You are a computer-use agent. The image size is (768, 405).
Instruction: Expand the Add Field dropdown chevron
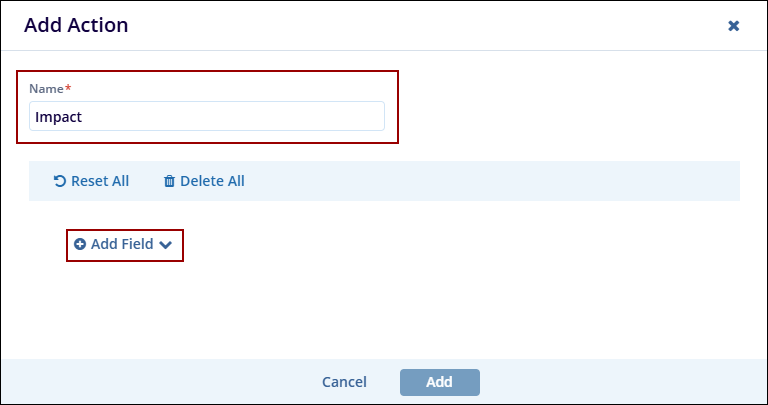coord(166,244)
